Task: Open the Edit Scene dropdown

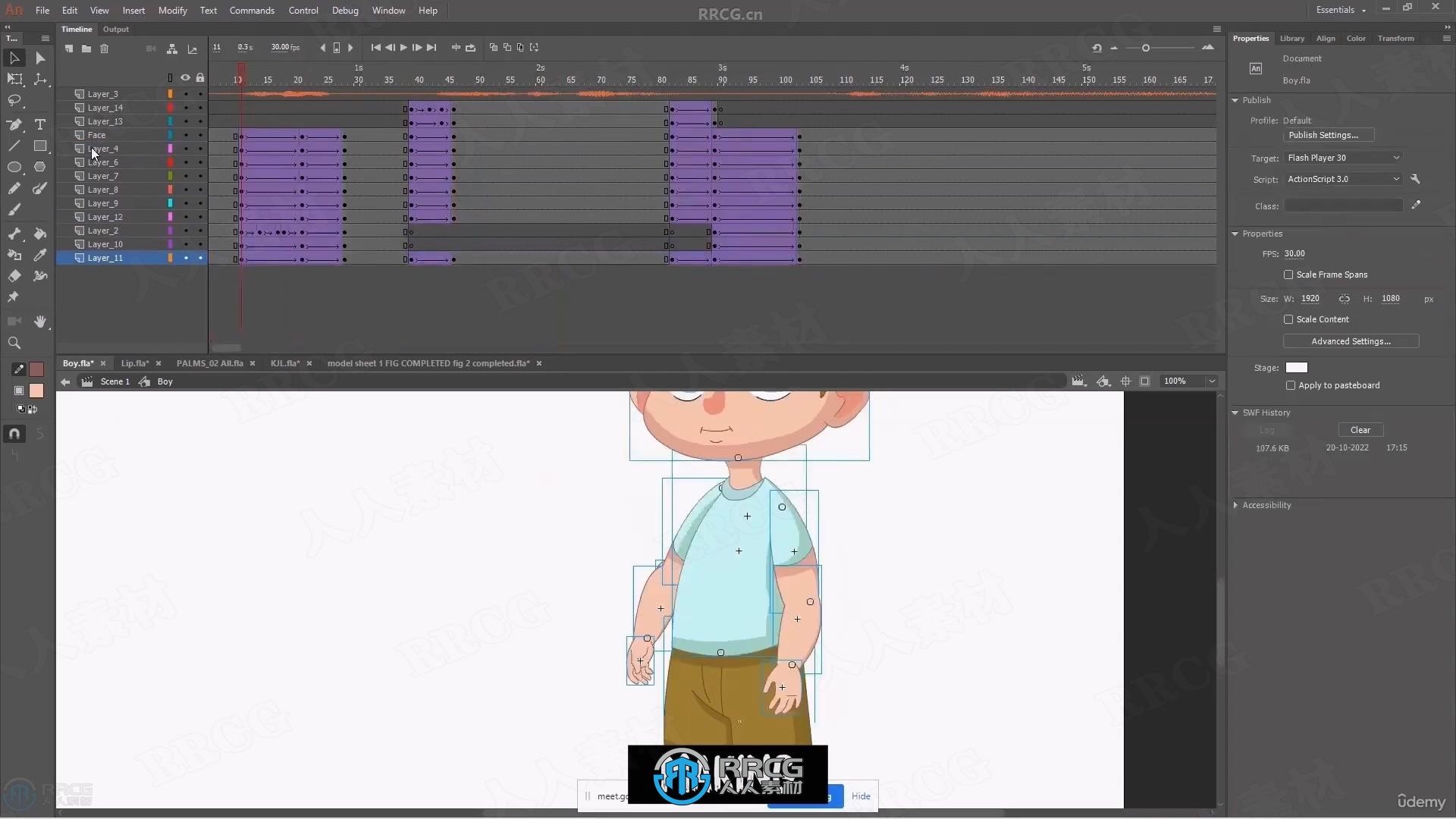Action: [x=1078, y=381]
